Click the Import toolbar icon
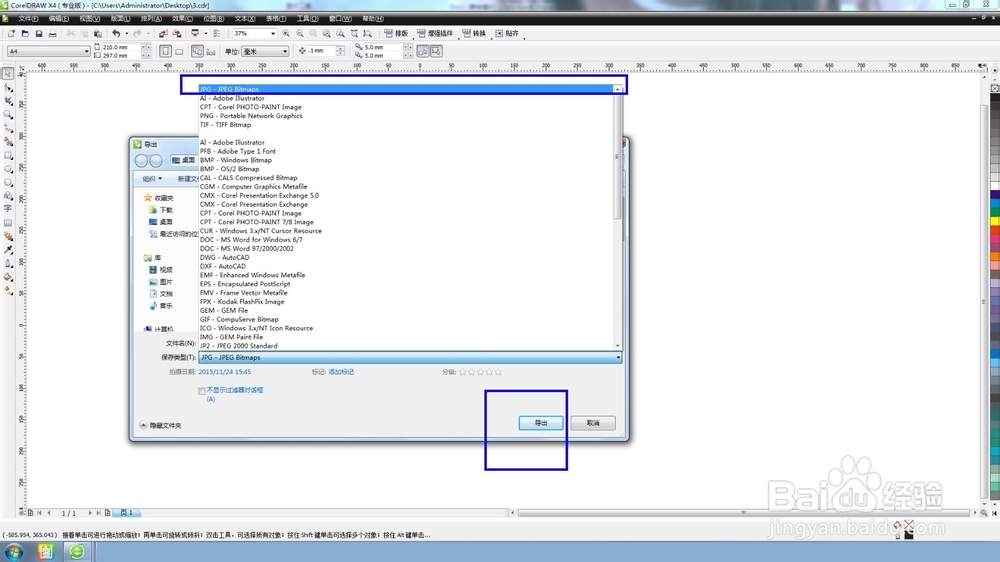Screen dimensions: 1000x562 tap(163, 33)
